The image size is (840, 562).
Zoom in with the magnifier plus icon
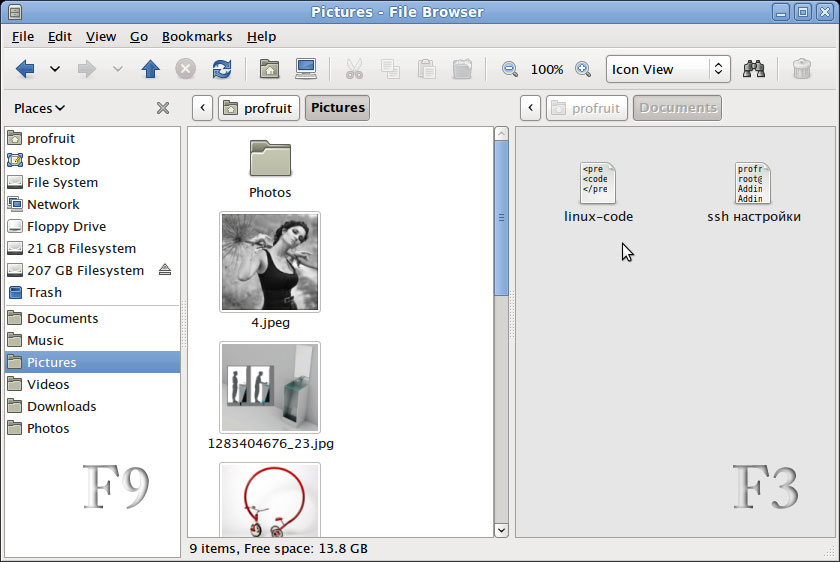pyautogui.click(x=583, y=69)
